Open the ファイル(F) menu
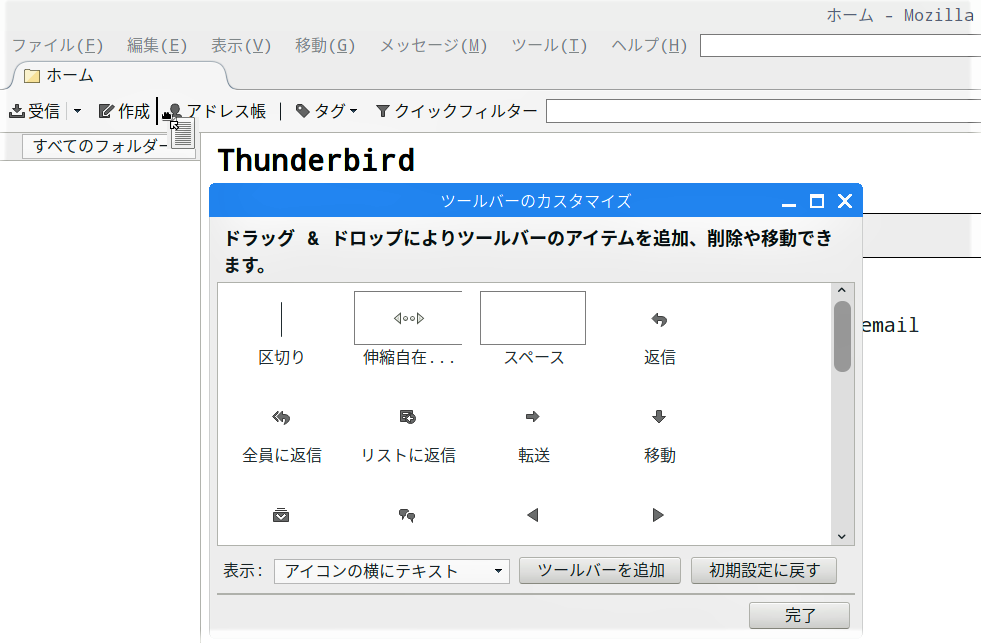This screenshot has height=643, width=981. point(58,46)
